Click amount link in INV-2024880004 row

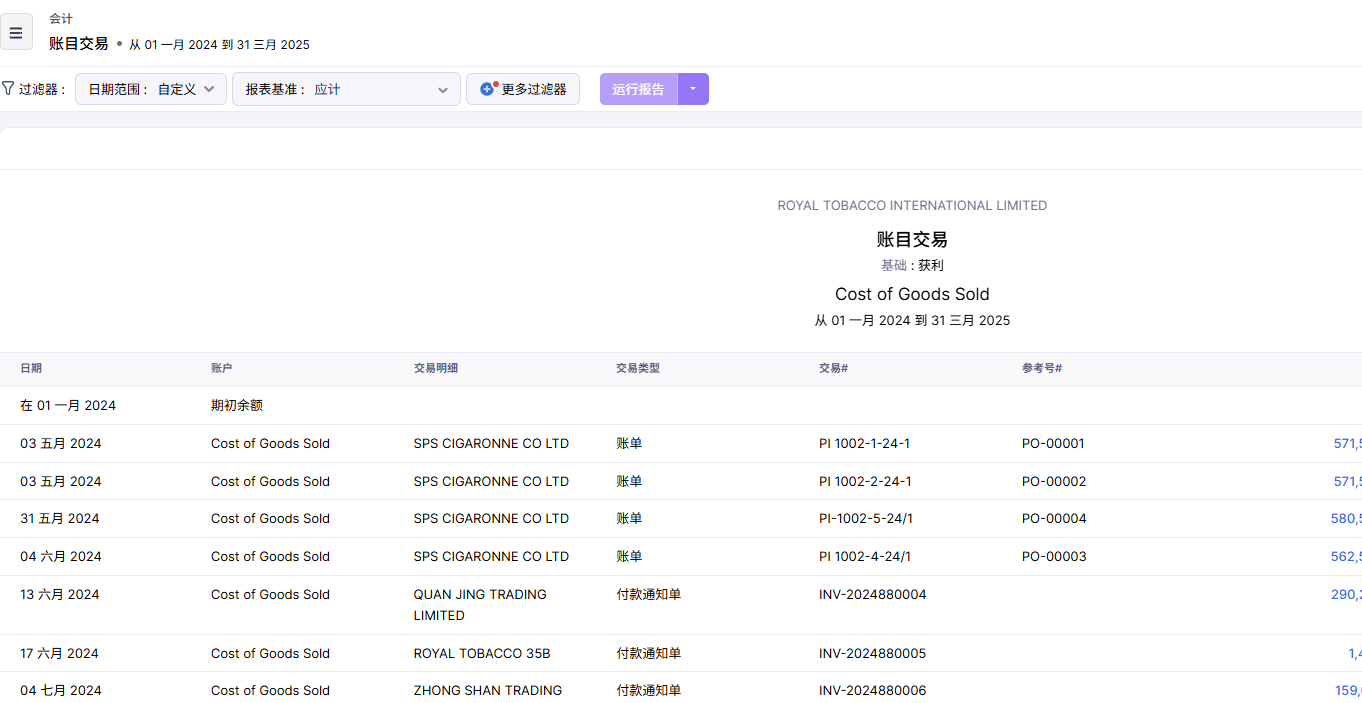point(1346,594)
